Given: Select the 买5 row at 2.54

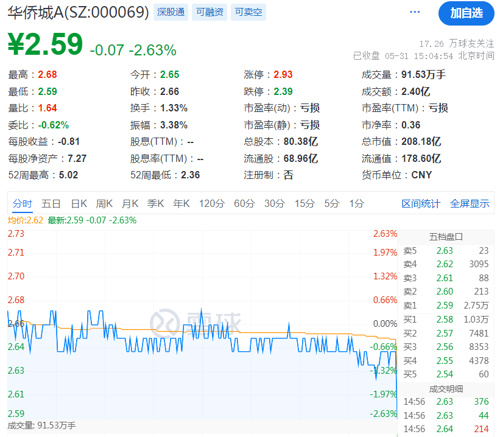Looking at the screenshot, I should [x=446, y=374].
